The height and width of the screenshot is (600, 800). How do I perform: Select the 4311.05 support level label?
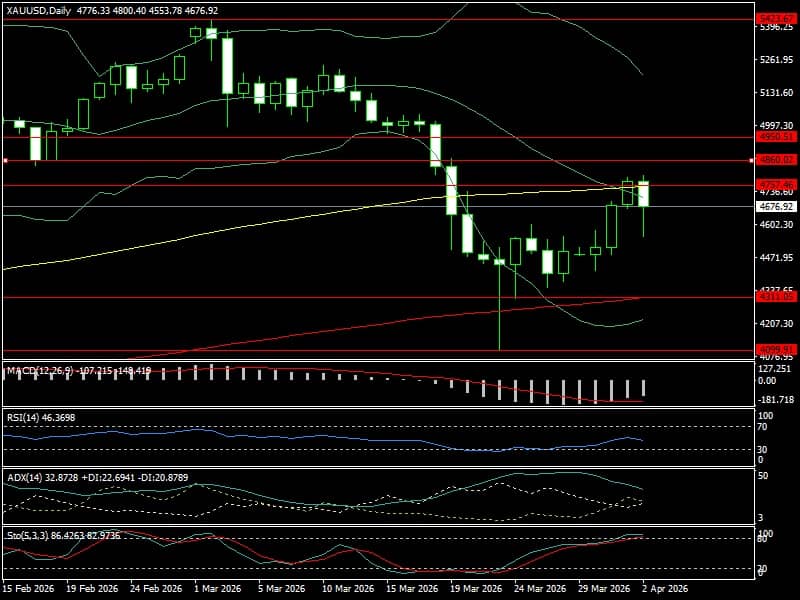[775, 297]
